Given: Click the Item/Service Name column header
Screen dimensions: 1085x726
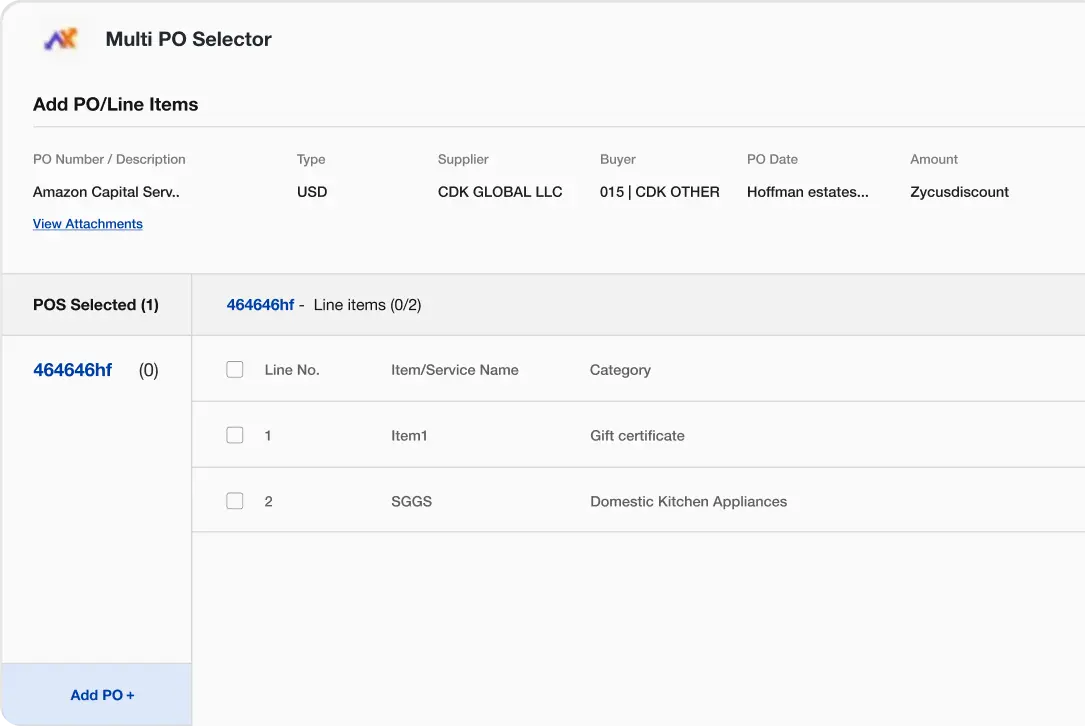Looking at the screenshot, I should [454, 370].
